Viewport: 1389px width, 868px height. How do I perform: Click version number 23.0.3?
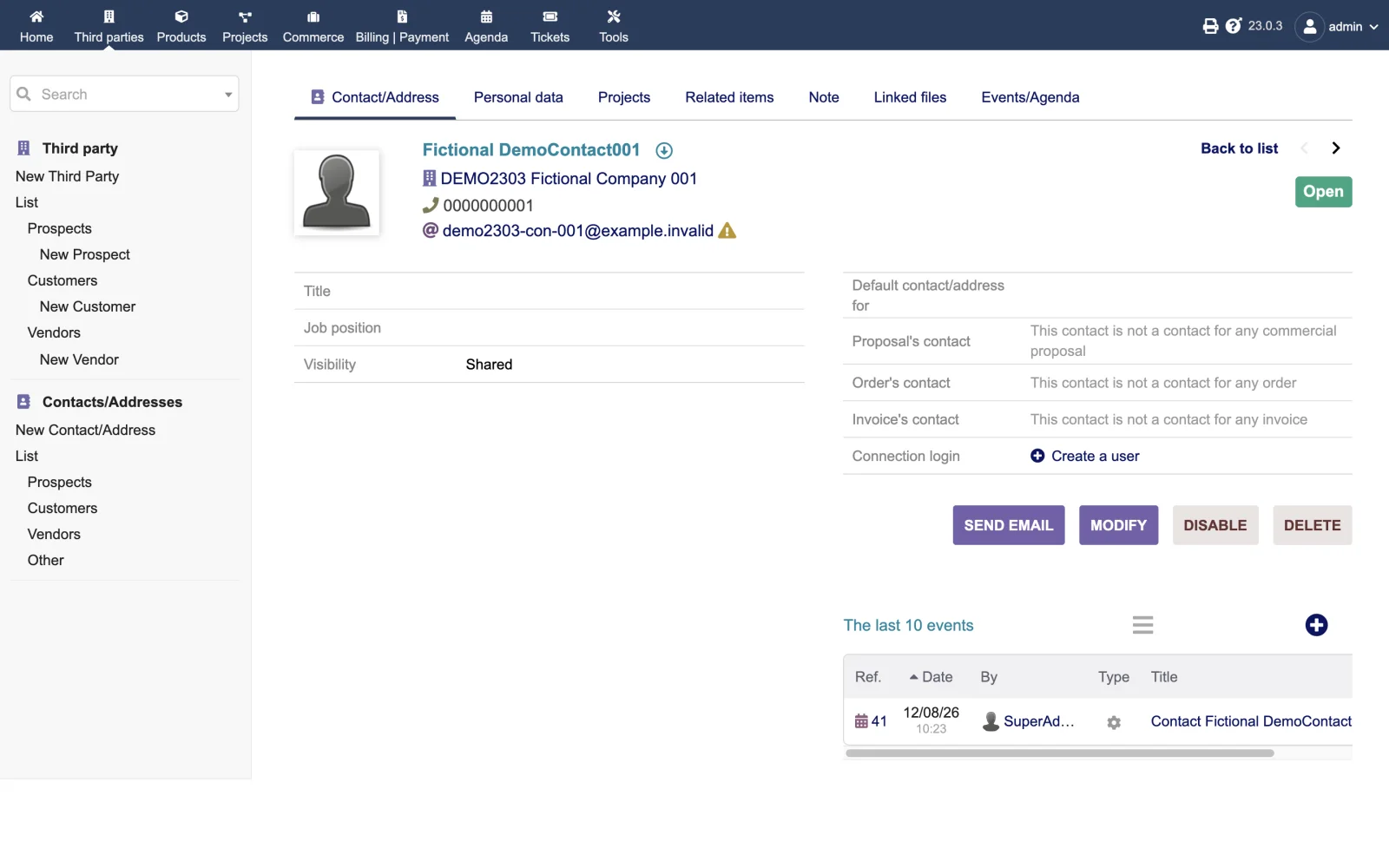(1265, 26)
